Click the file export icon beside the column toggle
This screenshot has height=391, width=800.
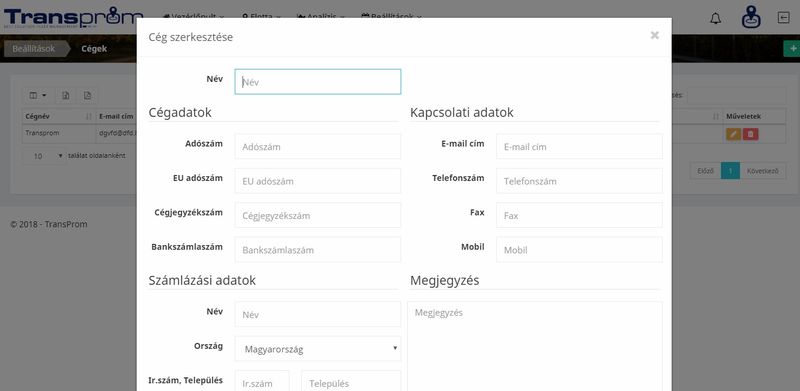(x=65, y=95)
